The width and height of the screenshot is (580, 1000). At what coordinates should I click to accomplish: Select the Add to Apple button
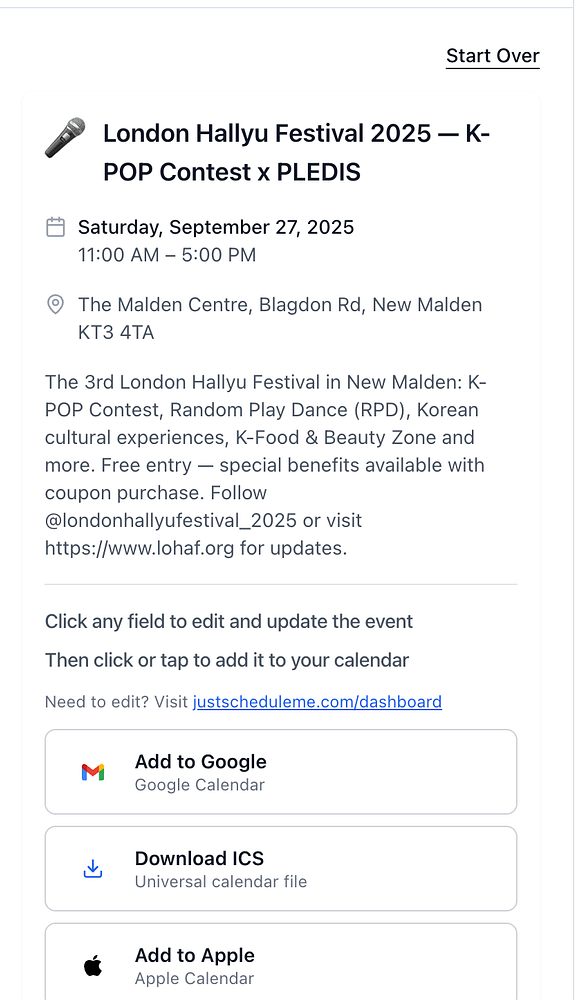(281, 964)
